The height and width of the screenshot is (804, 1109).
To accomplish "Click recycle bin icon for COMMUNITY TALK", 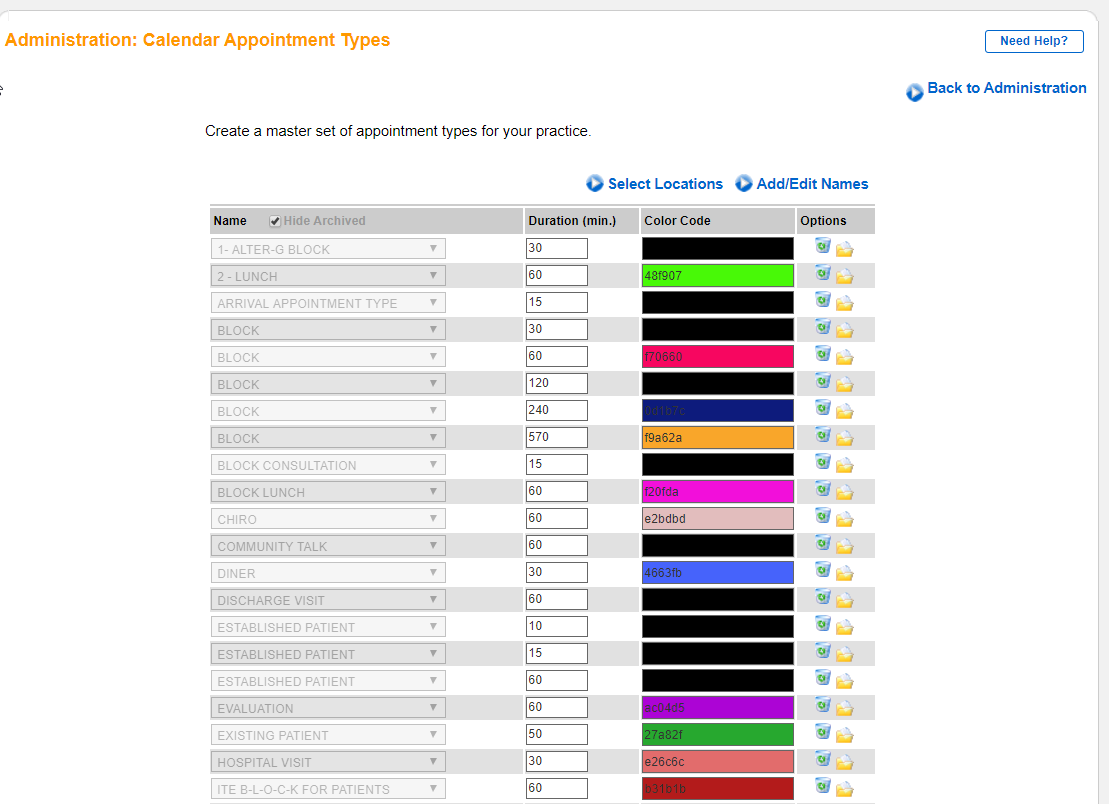I will click(822, 544).
